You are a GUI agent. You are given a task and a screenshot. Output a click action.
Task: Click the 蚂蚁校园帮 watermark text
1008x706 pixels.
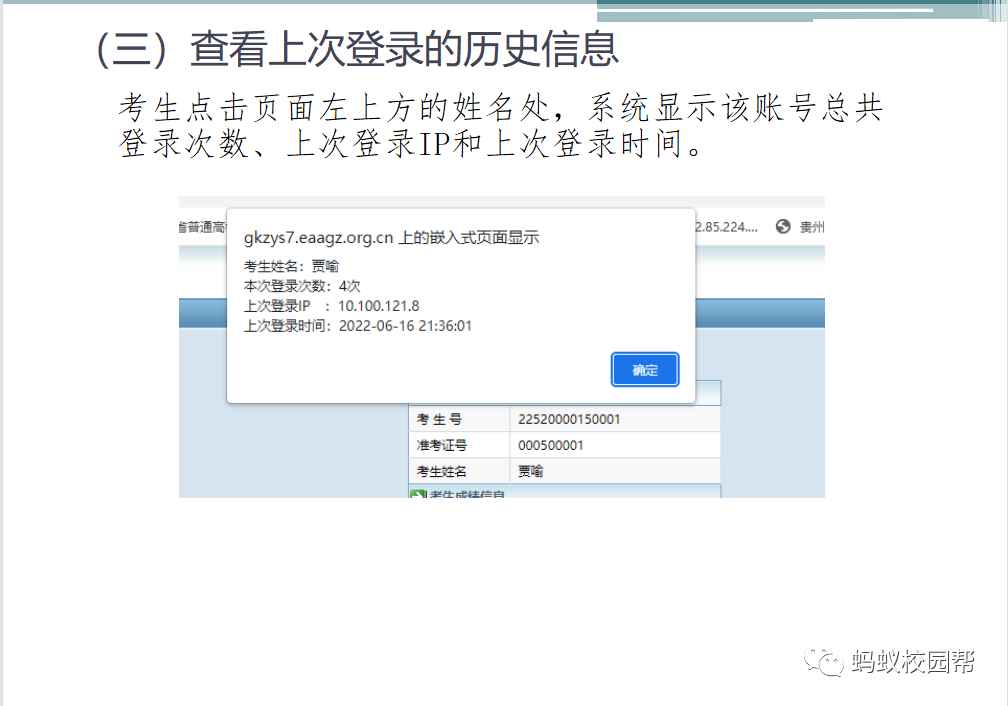coord(913,661)
